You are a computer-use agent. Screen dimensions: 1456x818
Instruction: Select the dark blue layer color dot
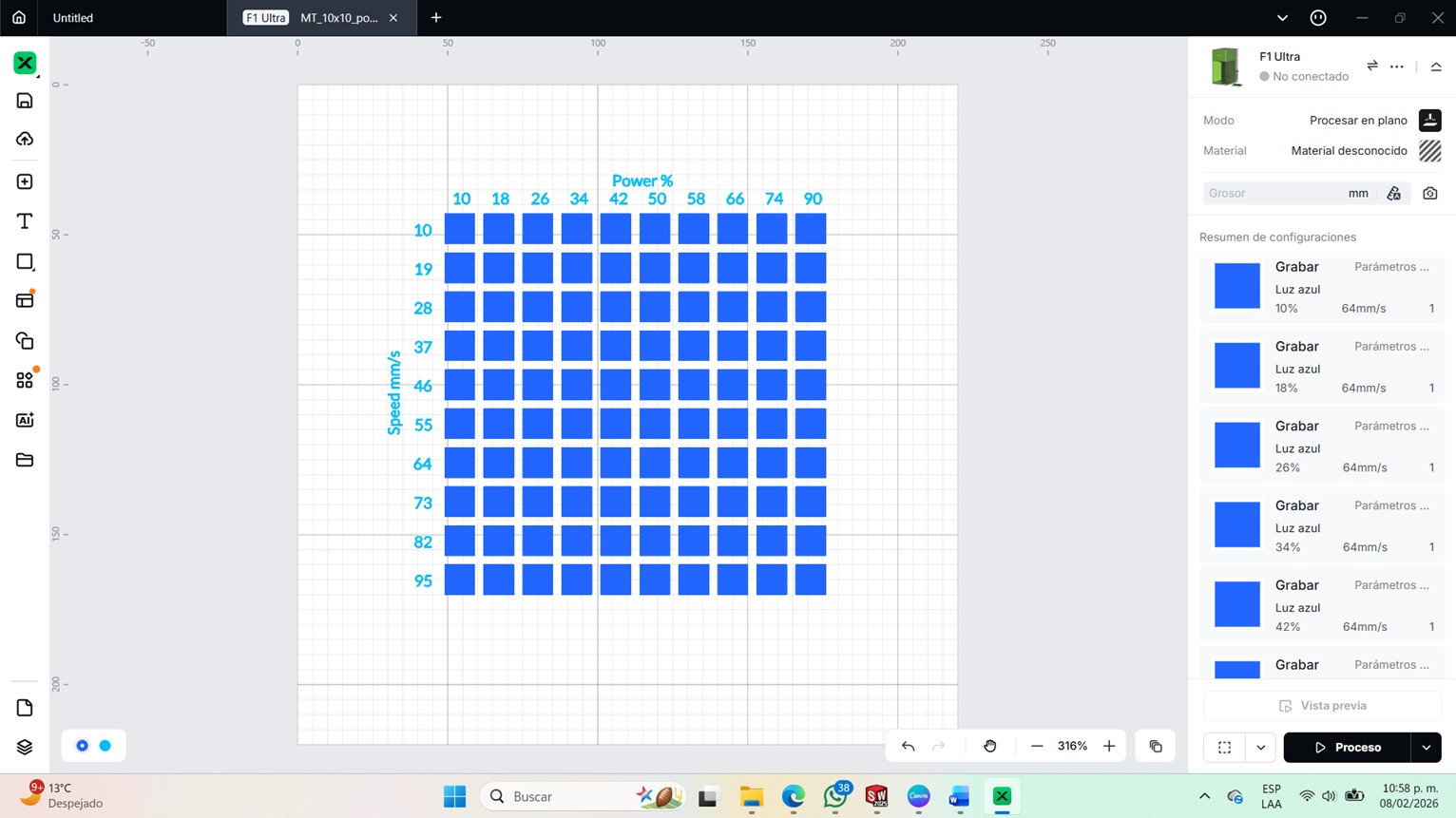(83, 746)
